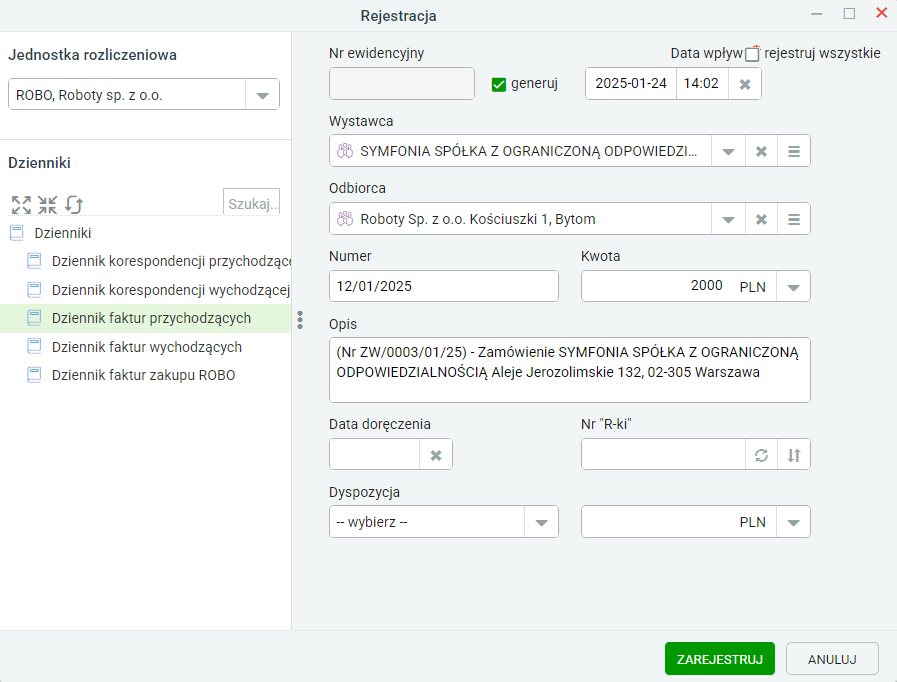Click Dziennik faktur zakupu ROBO book icon

(34, 375)
